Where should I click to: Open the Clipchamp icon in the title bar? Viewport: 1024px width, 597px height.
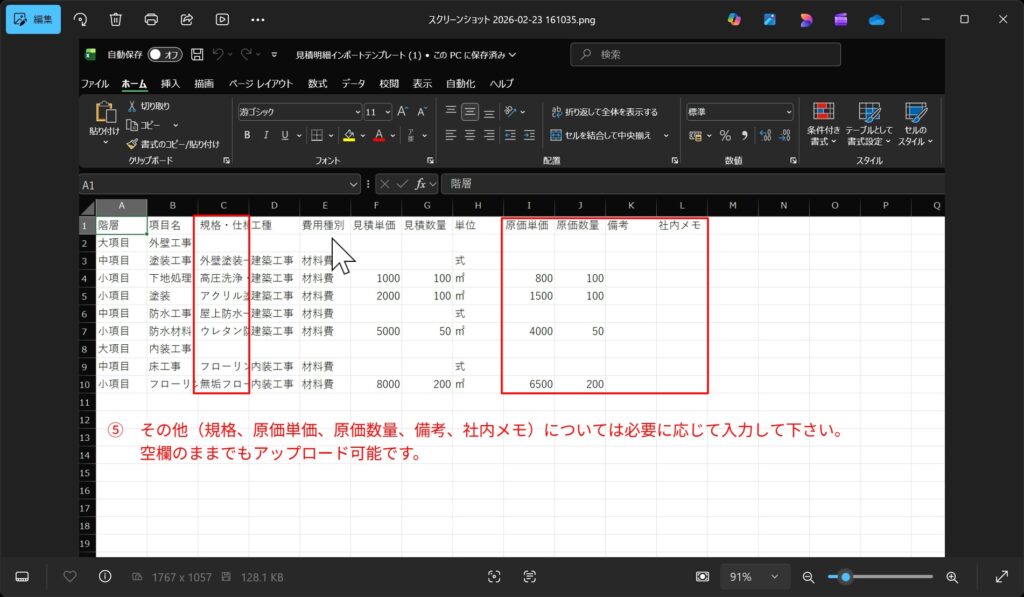pos(841,19)
